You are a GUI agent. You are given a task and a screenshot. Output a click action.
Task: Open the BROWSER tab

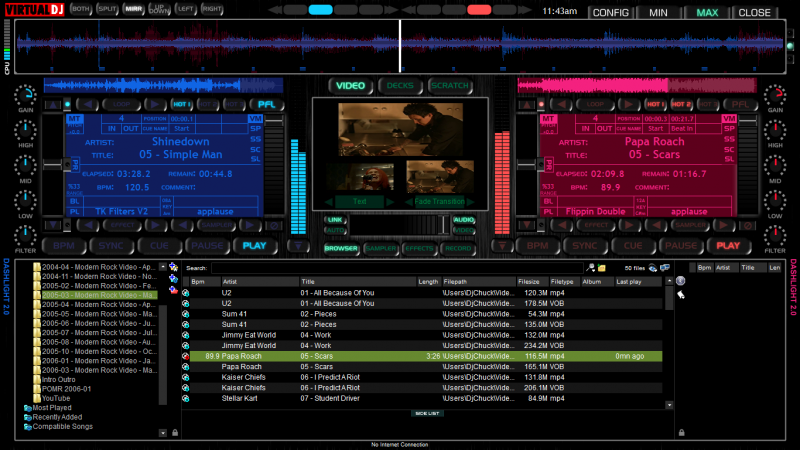tap(341, 248)
